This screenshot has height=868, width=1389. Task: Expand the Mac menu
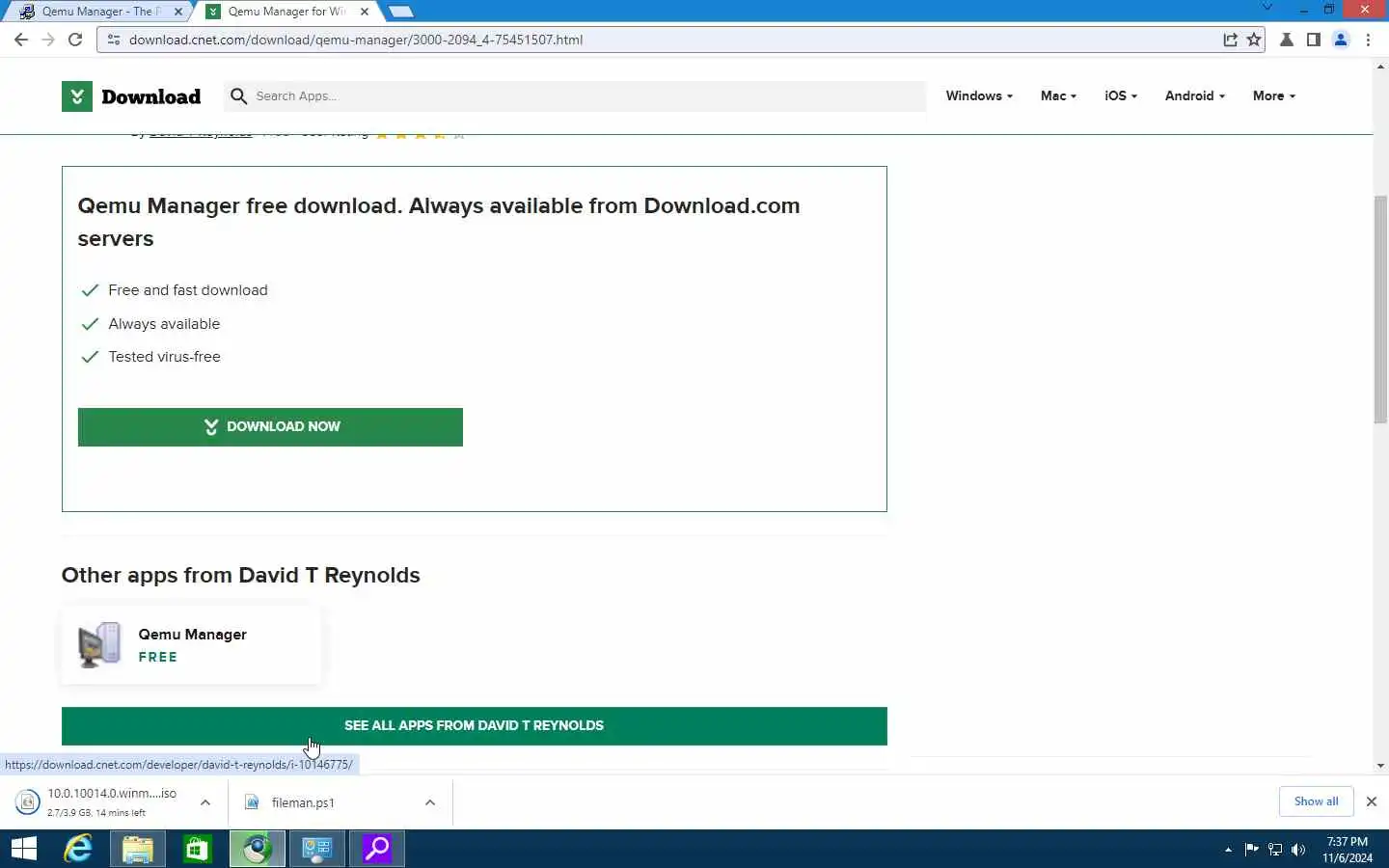click(x=1058, y=95)
